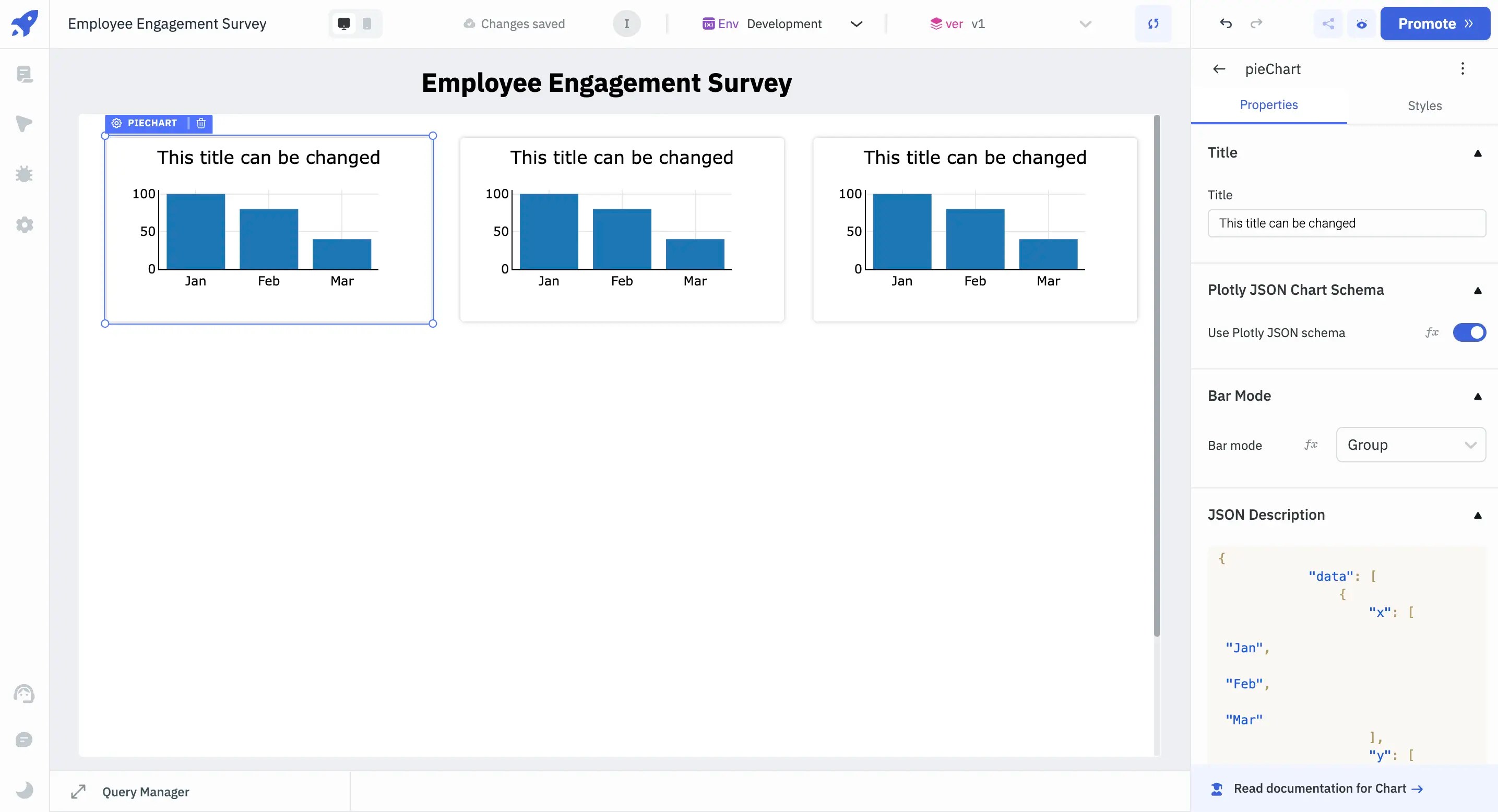The image size is (1498, 812).
Task: Click the undo icon in the top bar
Action: [x=1226, y=24]
